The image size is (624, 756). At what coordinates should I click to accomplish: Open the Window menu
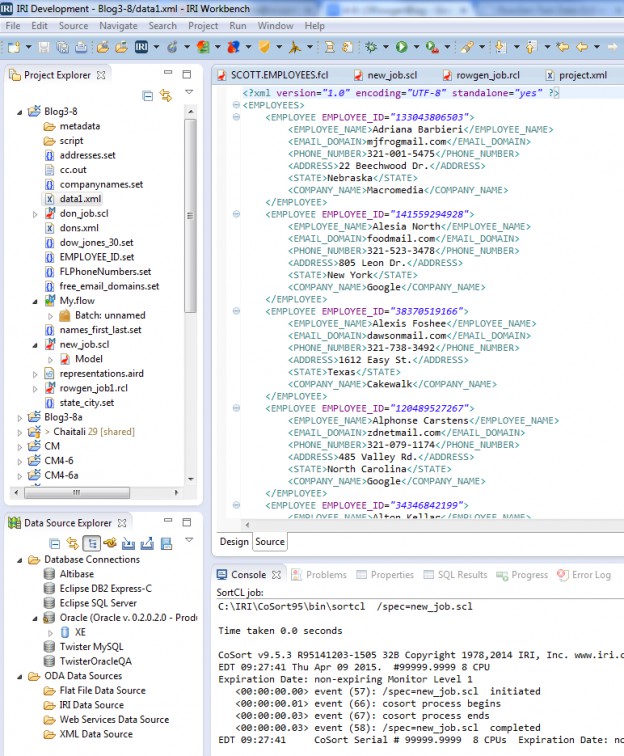pos(275,26)
